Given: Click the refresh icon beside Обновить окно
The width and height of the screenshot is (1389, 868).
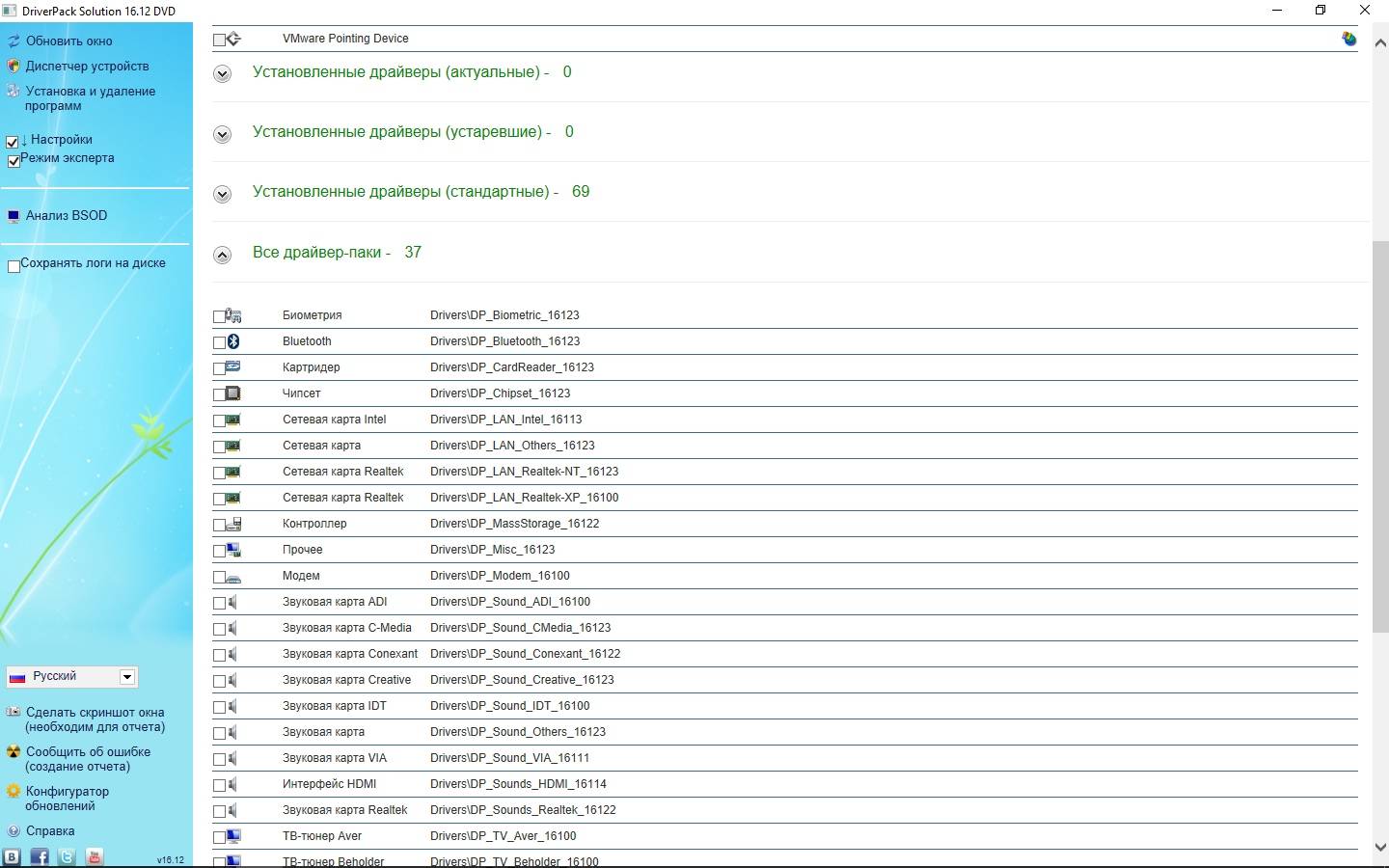Looking at the screenshot, I should (x=14, y=41).
